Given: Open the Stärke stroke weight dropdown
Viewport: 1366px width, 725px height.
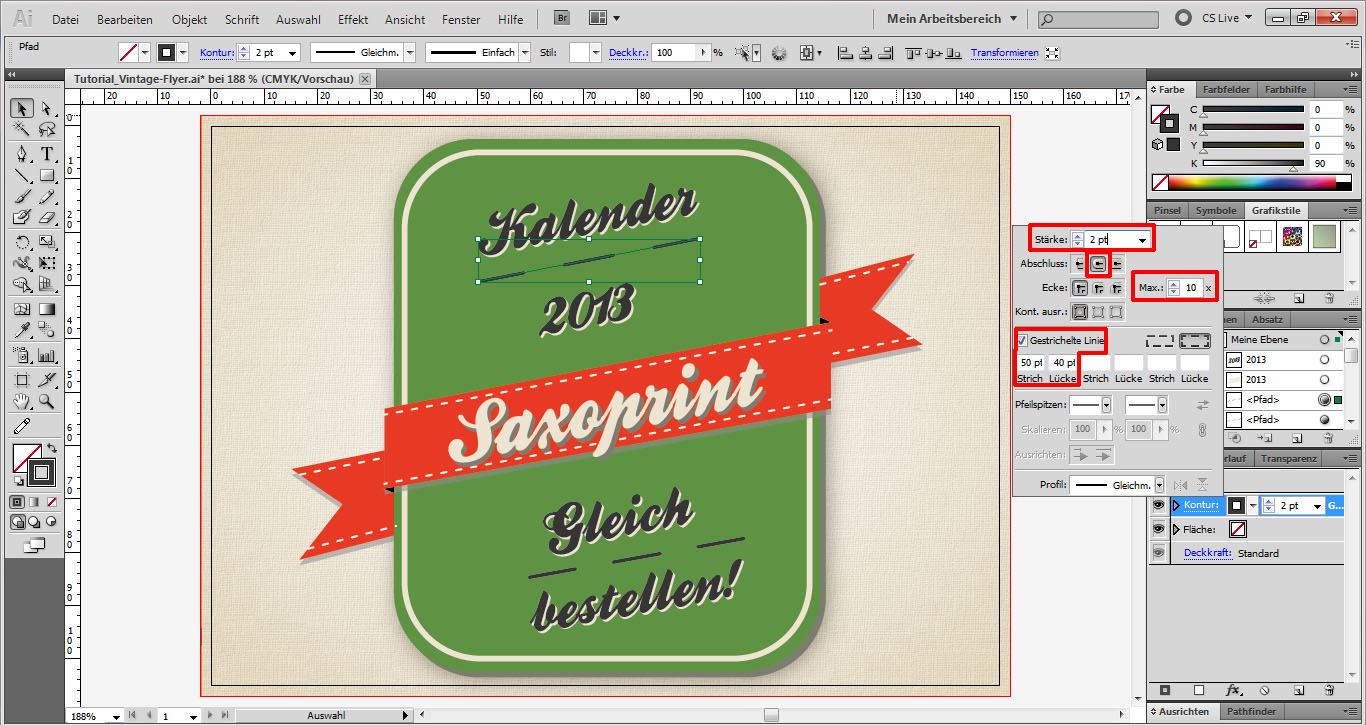Looking at the screenshot, I should [x=1142, y=240].
